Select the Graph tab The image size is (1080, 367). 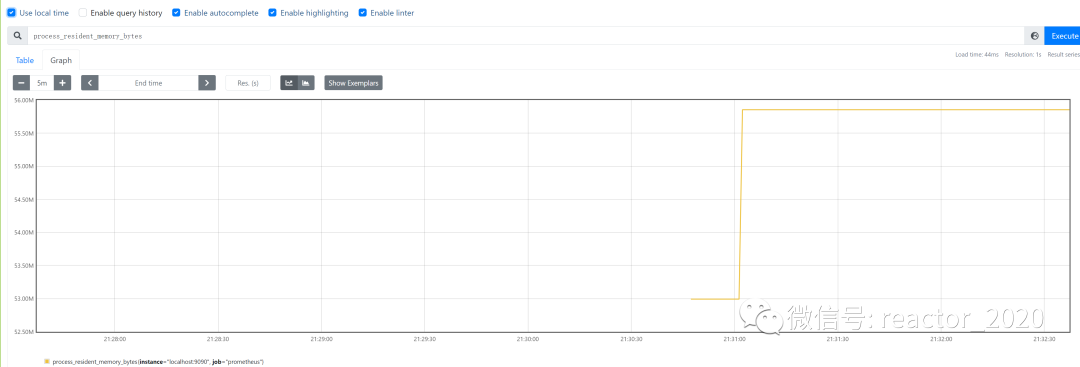click(x=61, y=60)
